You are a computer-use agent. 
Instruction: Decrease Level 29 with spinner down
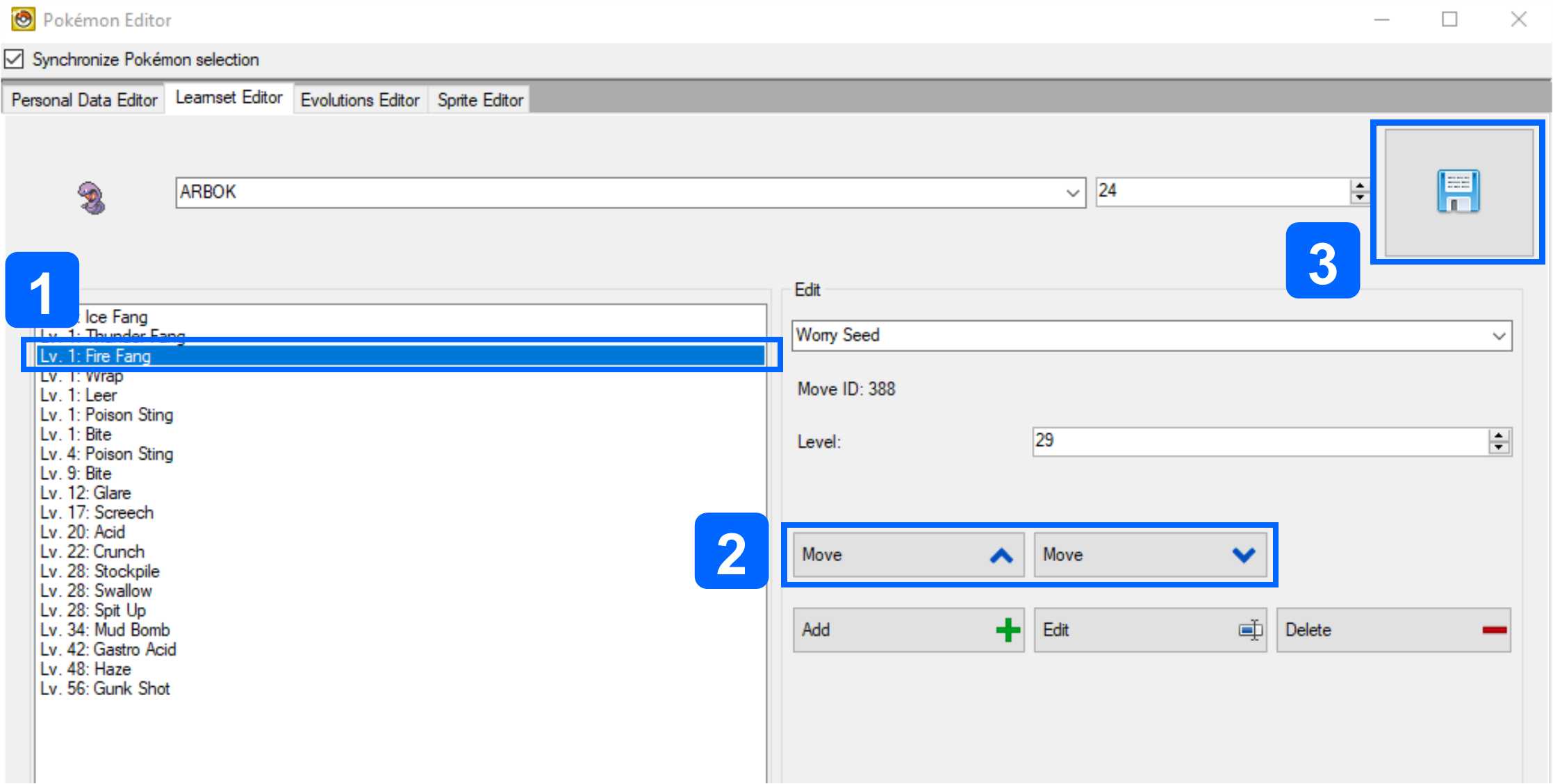(1499, 448)
